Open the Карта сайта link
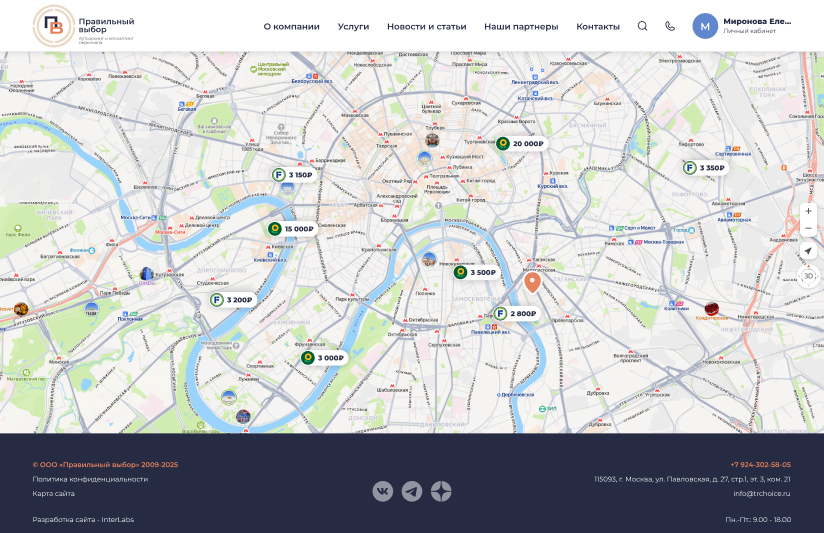The image size is (824, 533). [x=54, y=494]
